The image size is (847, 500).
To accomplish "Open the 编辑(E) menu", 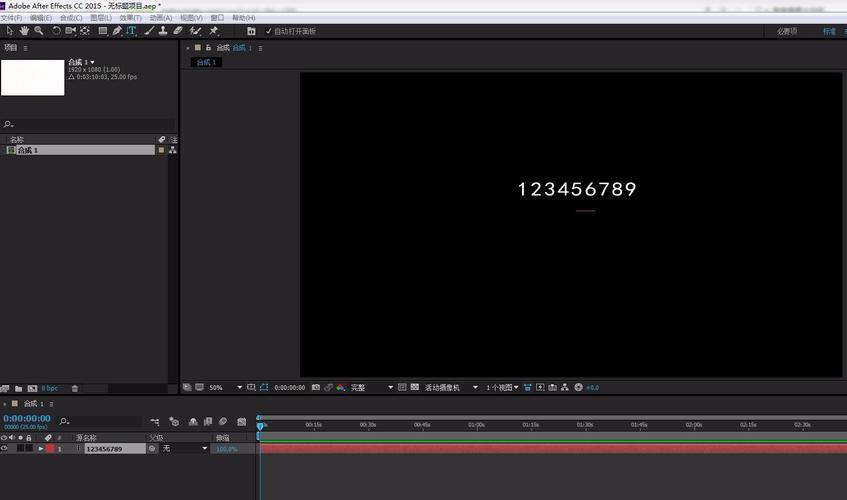I will 41,18.
